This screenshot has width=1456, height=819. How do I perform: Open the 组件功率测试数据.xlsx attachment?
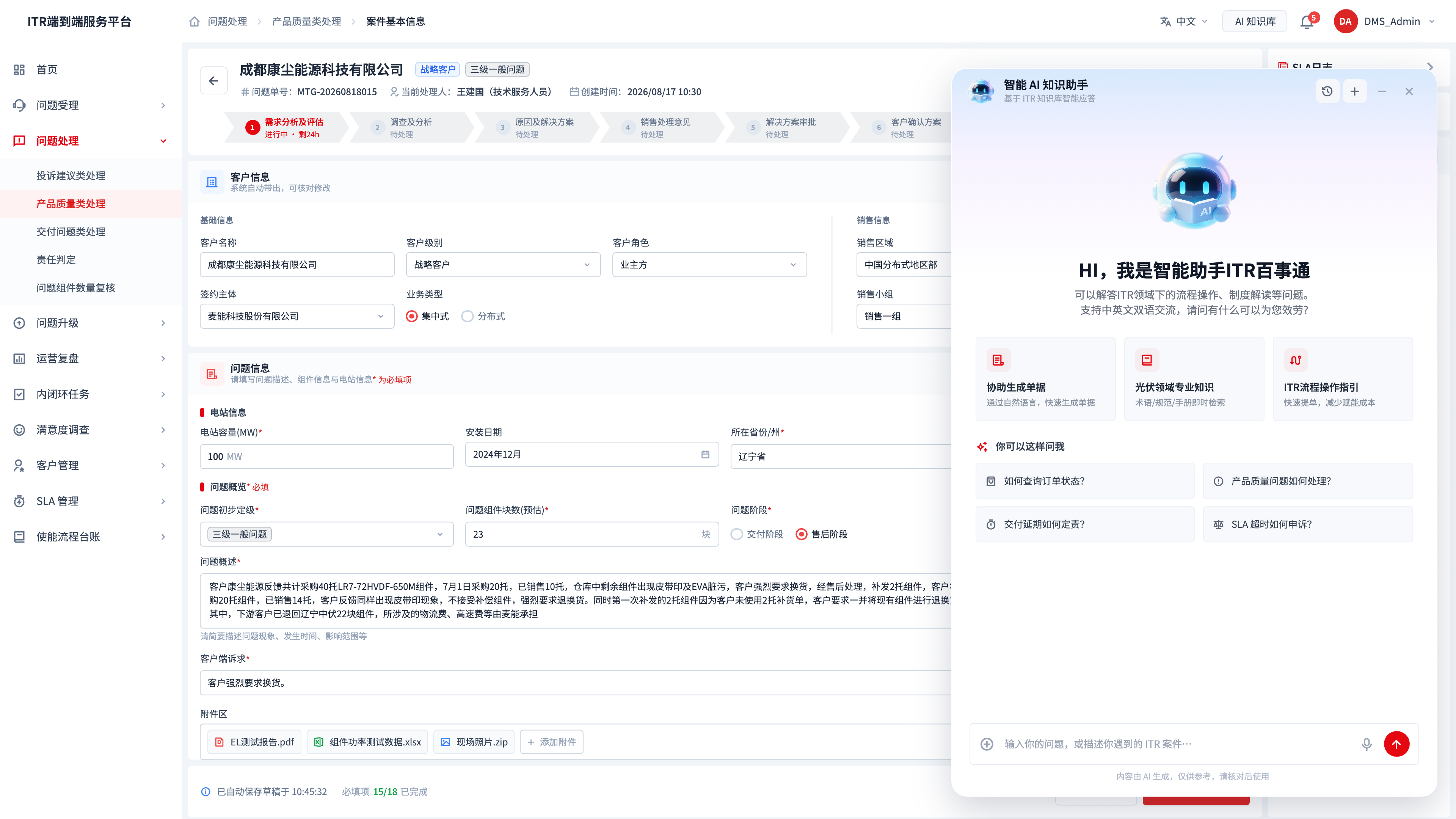367,742
